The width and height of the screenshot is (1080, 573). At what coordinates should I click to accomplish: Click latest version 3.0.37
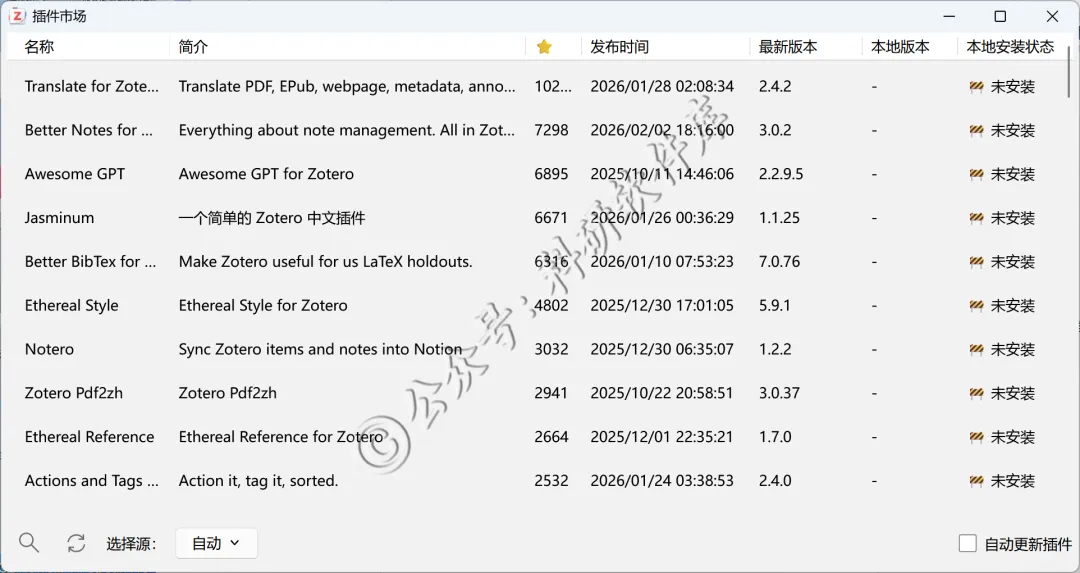point(780,393)
